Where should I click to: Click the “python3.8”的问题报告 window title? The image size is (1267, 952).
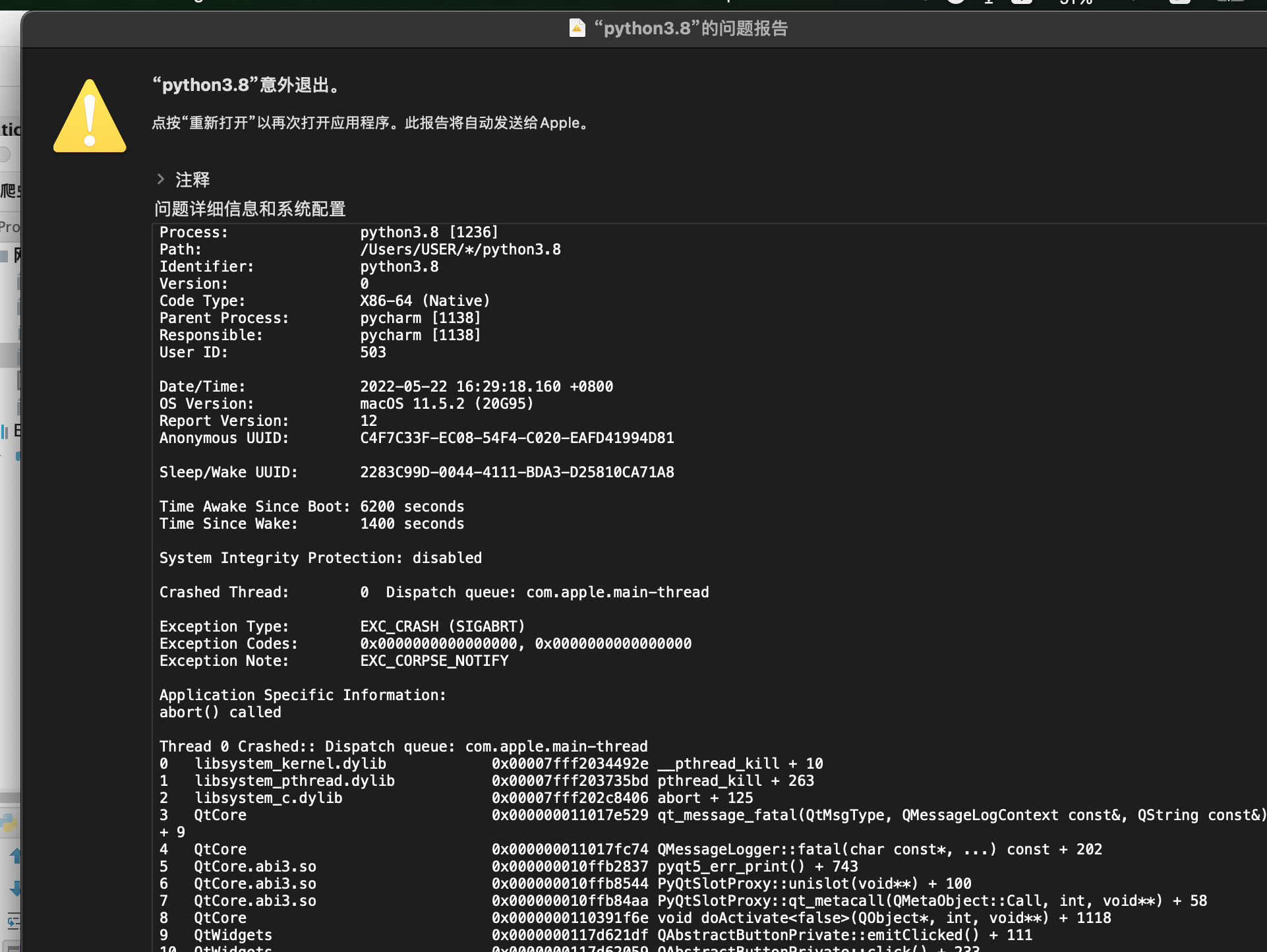pos(690,28)
